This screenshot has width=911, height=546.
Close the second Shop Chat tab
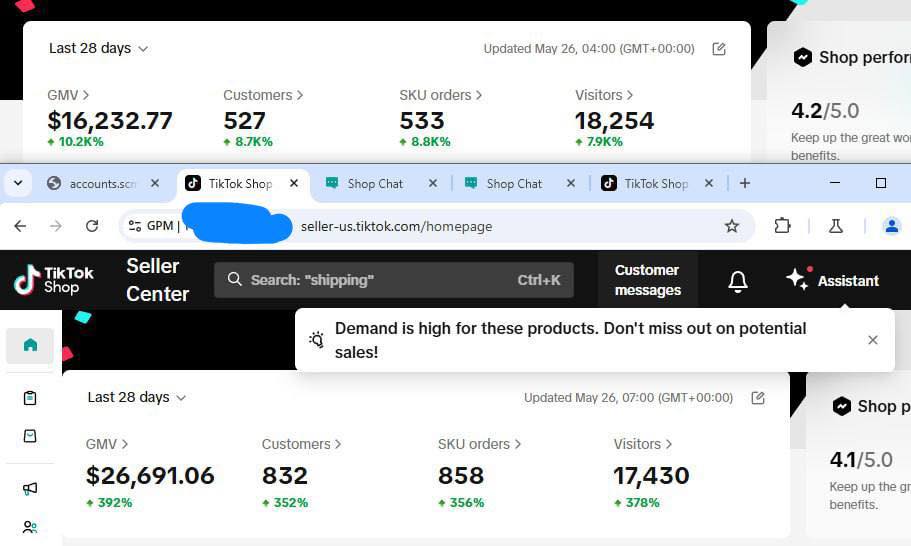[571, 184]
